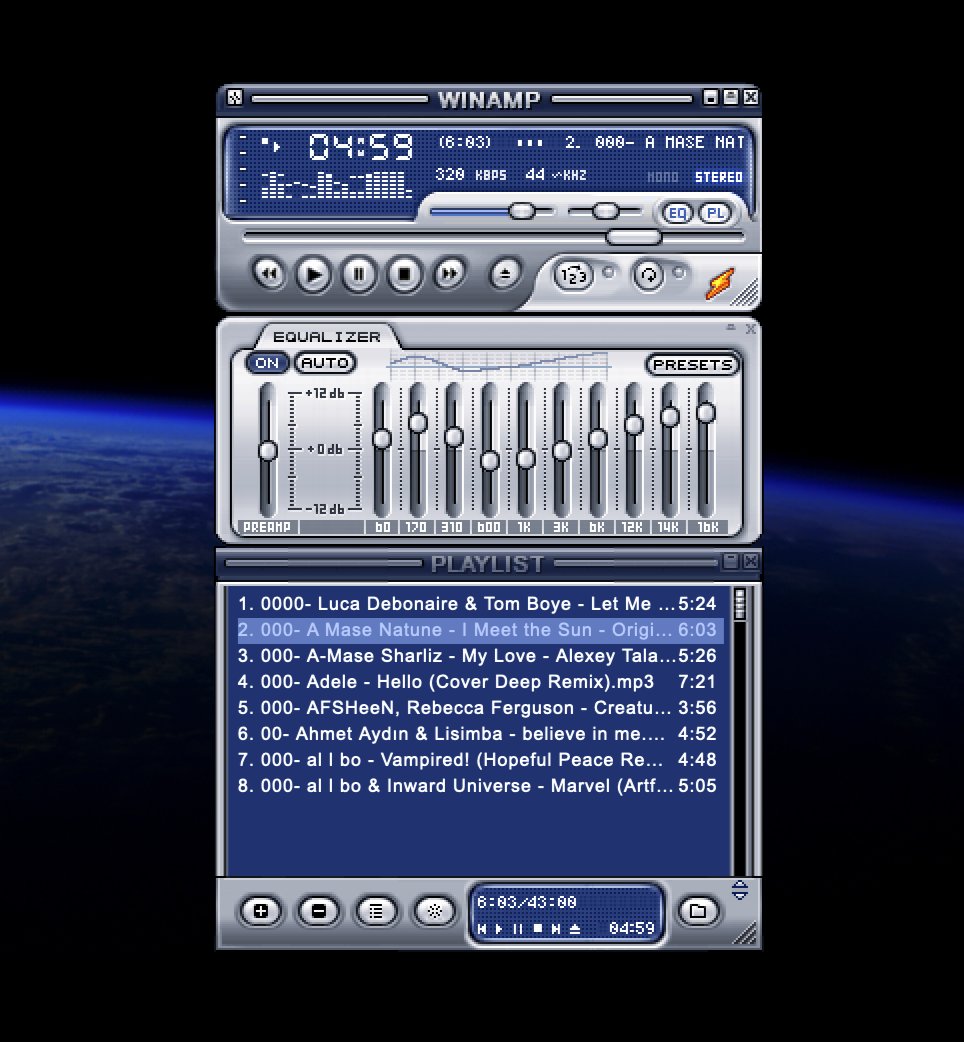This screenshot has width=964, height=1042.
Task: Click the +0 db reset label
Action: tap(325, 450)
